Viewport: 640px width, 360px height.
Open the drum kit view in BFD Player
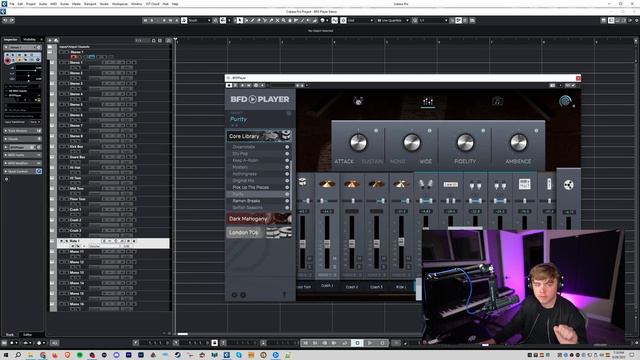358,101
